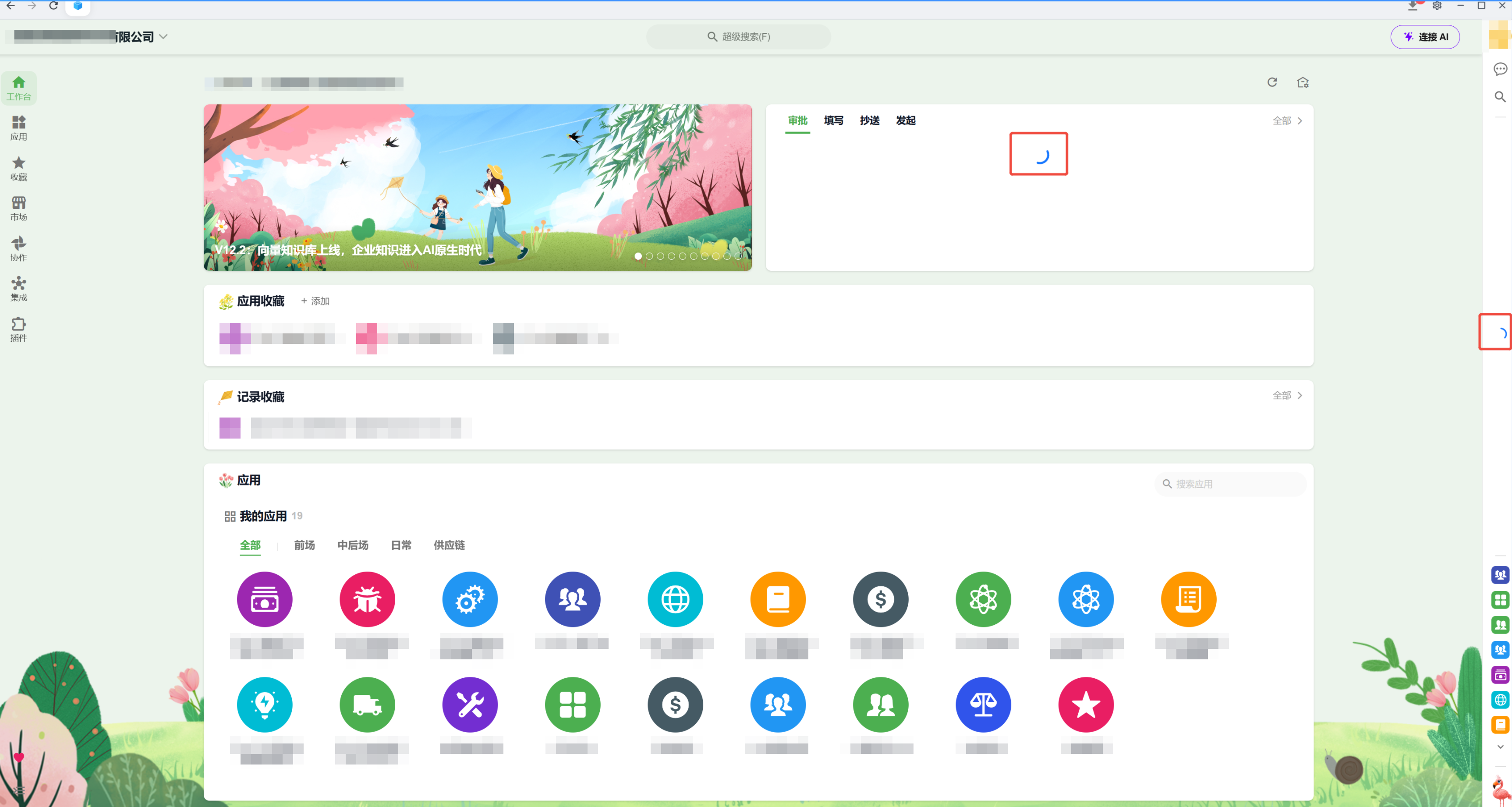Select the 中后场 app category tab
1512x807 pixels.
click(x=353, y=545)
